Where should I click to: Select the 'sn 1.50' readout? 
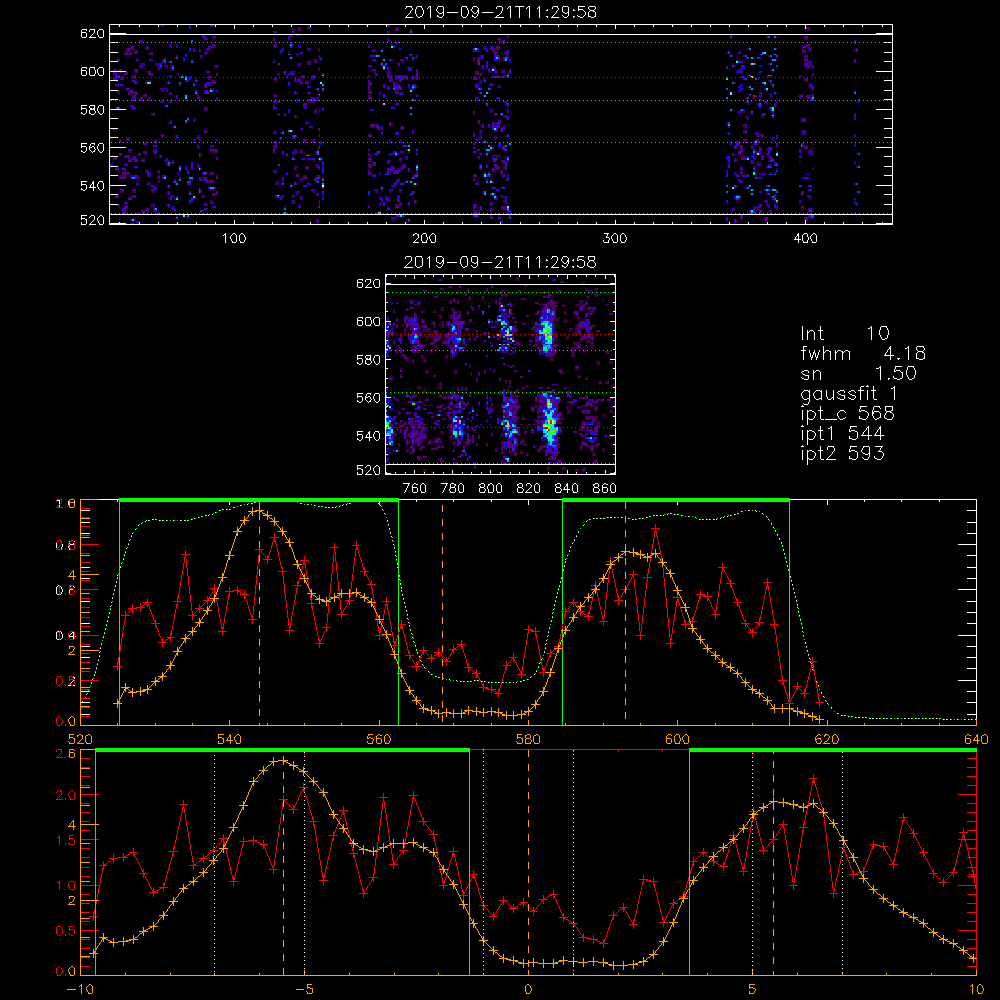tap(858, 373)
